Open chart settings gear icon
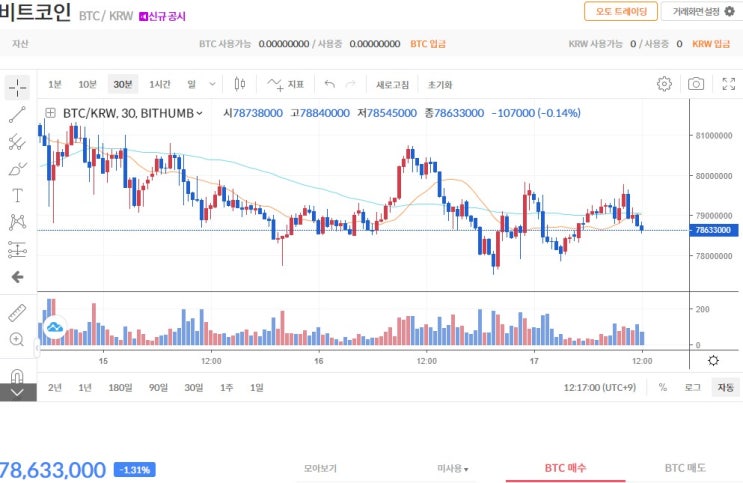 click(664, 84)
